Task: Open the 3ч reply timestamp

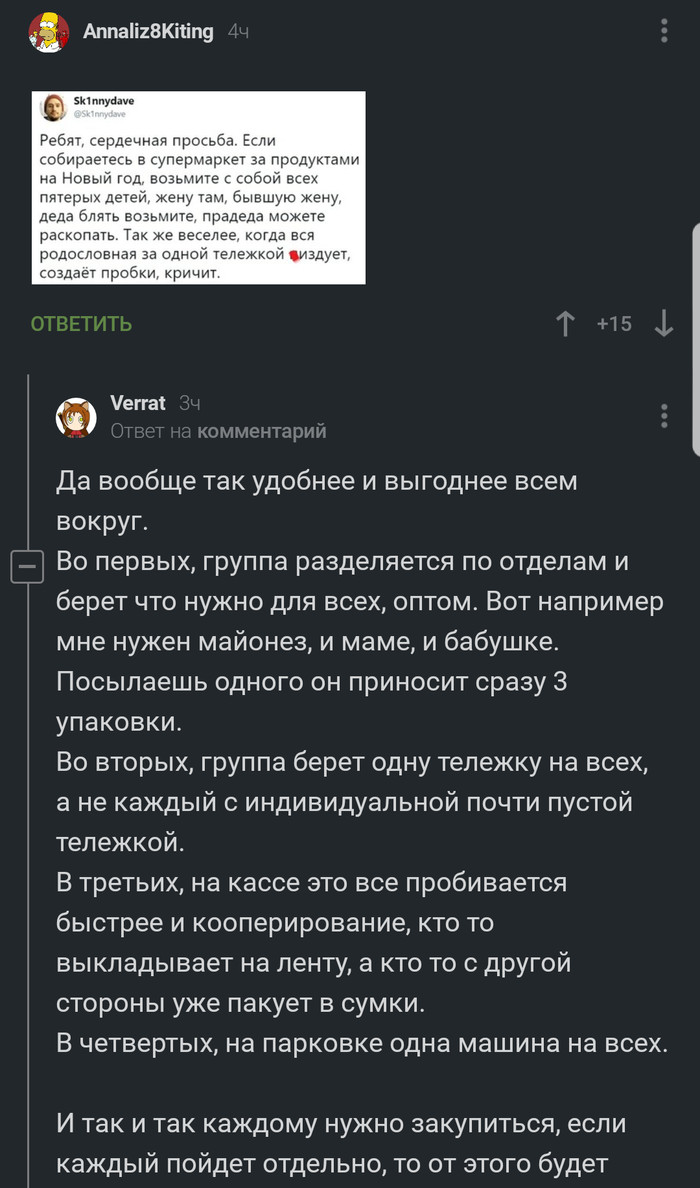Action: click(189, 403)
